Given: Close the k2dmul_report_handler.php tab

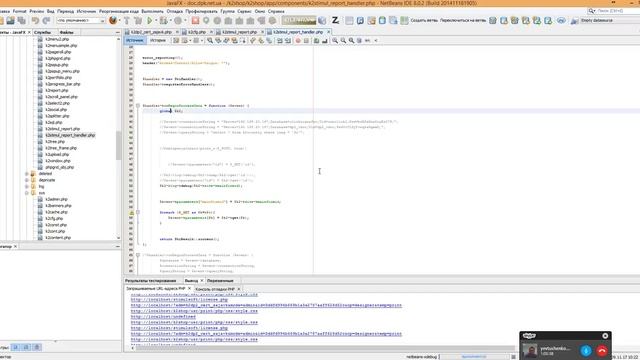Looking at the screenshot, I should [329, 32].
